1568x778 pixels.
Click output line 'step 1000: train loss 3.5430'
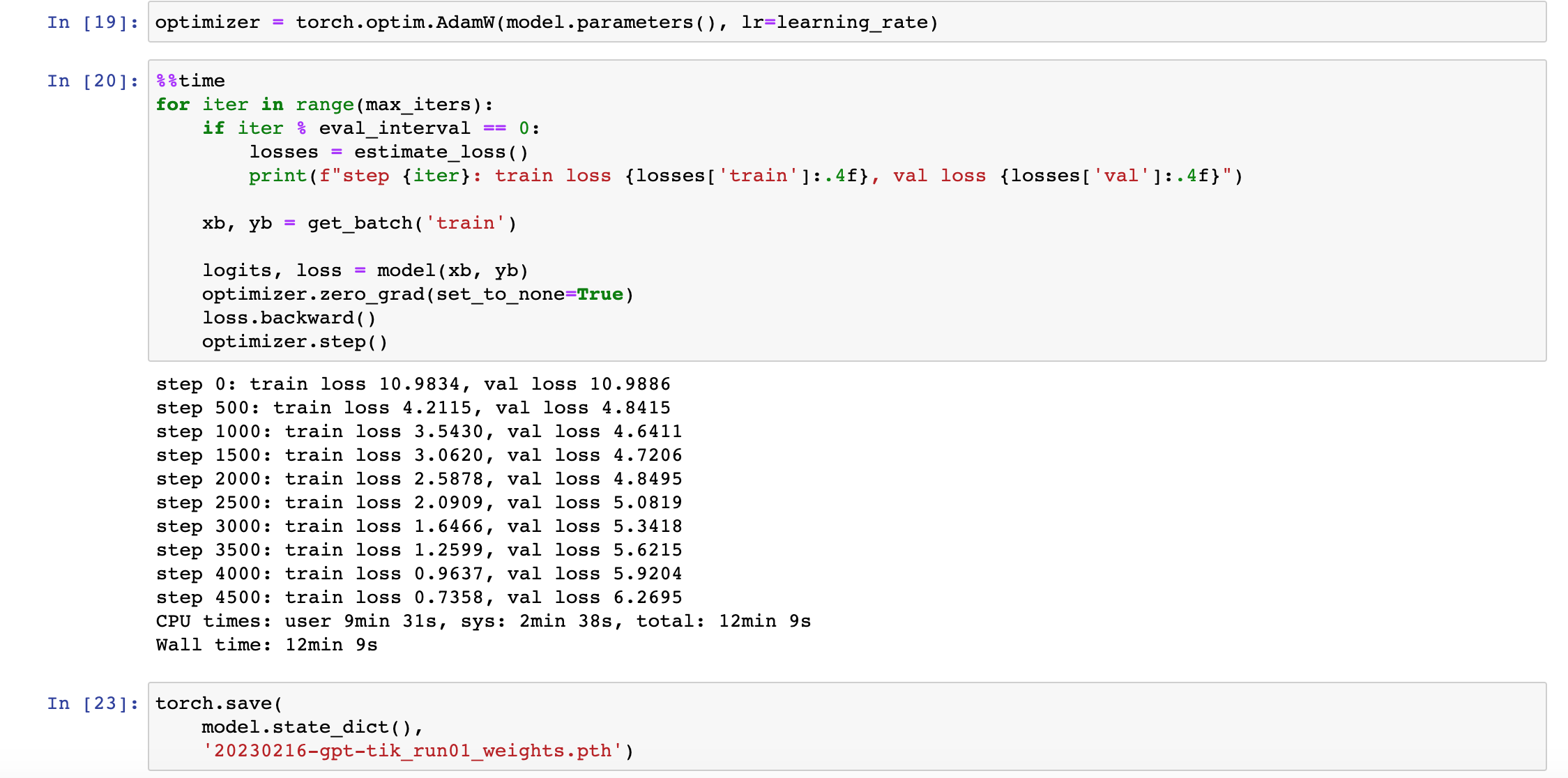coord(419,432)
